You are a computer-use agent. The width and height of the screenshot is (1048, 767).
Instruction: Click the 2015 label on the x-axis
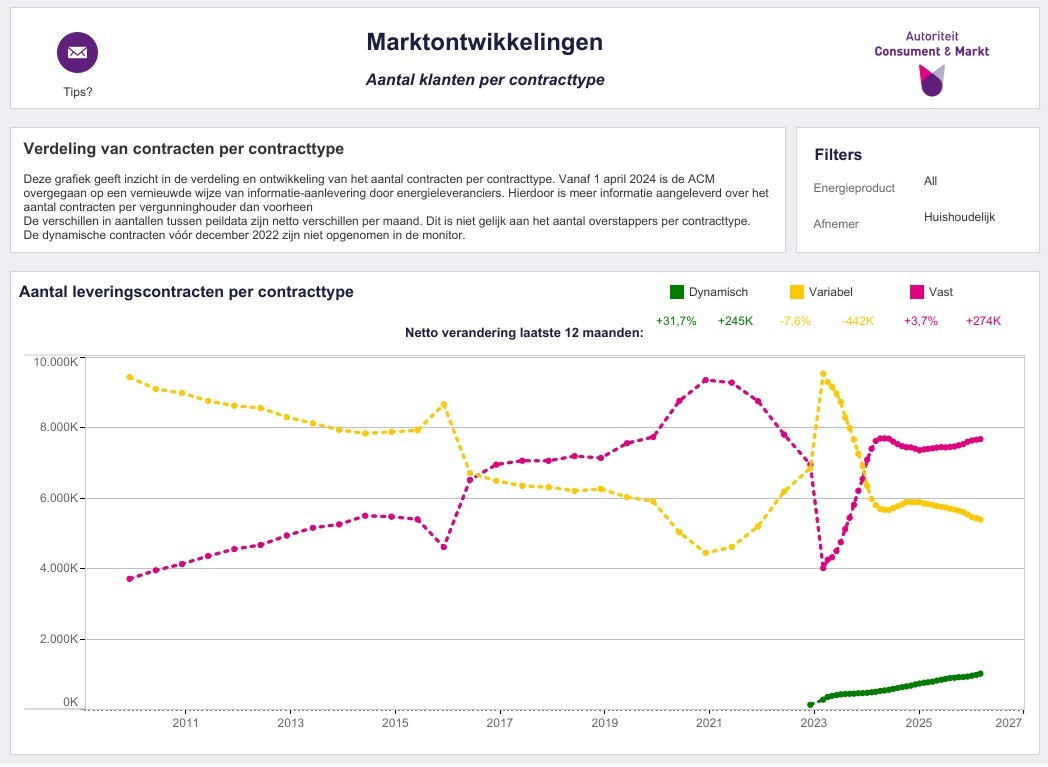395,723
